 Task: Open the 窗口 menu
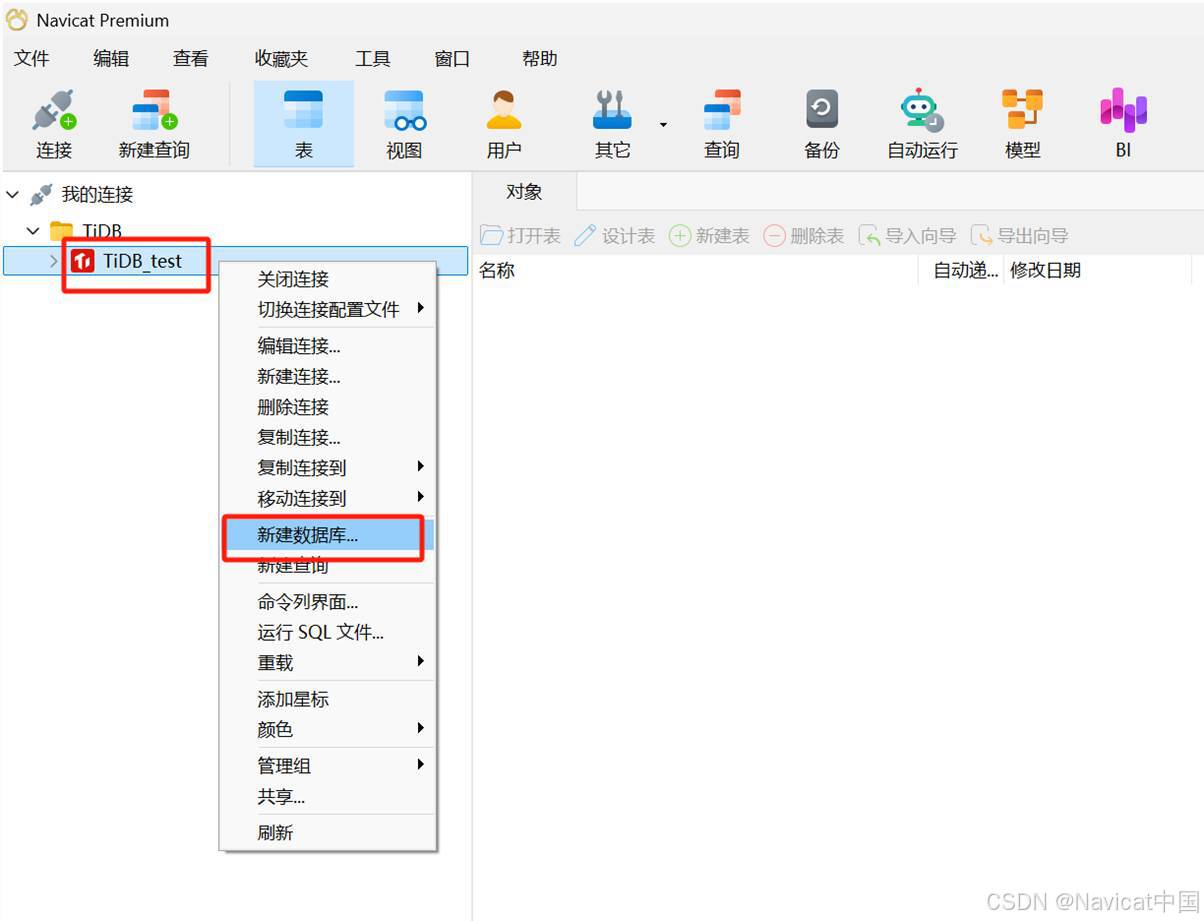click(452, 59)
